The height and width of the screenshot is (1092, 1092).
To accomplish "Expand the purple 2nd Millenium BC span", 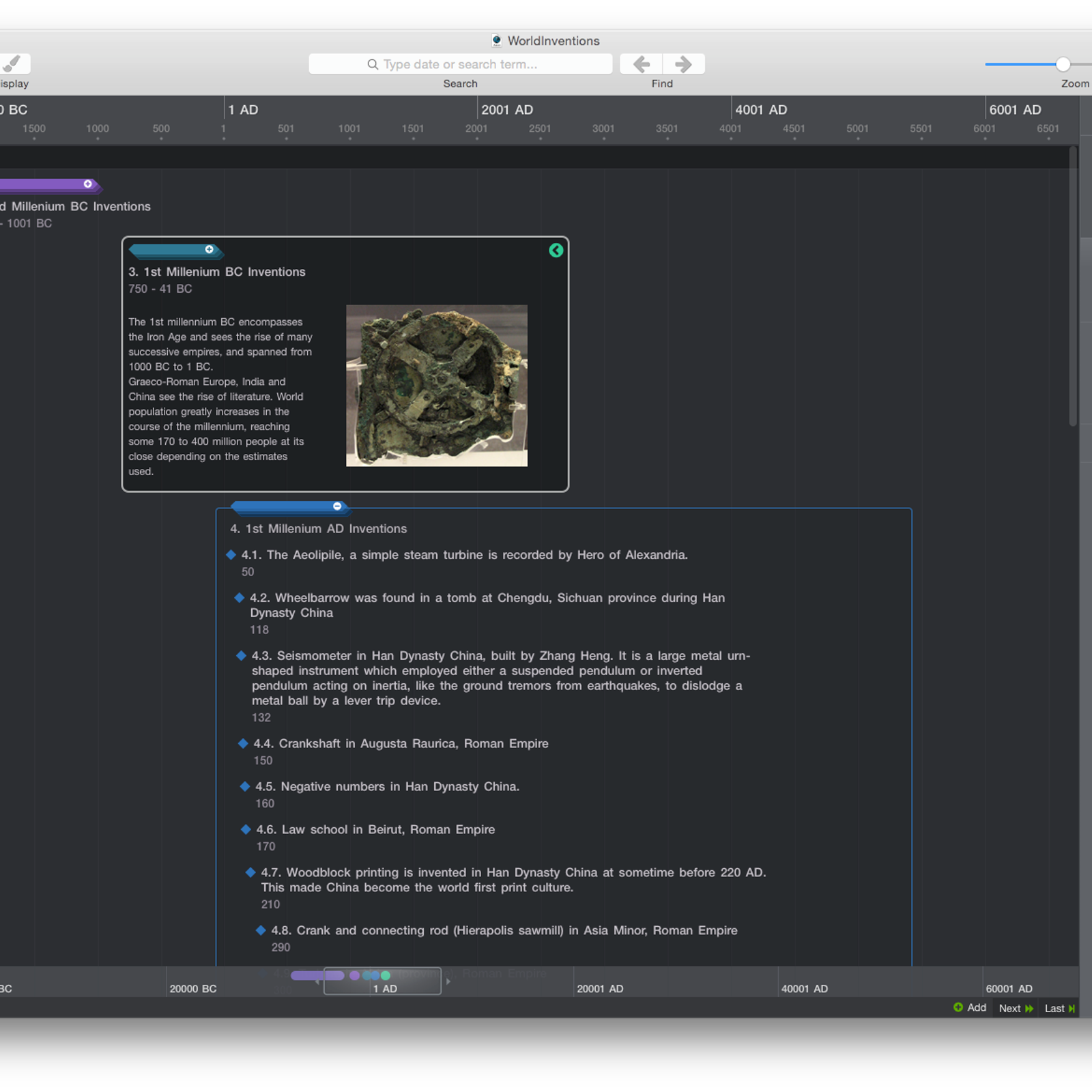I will pos(88,184).
